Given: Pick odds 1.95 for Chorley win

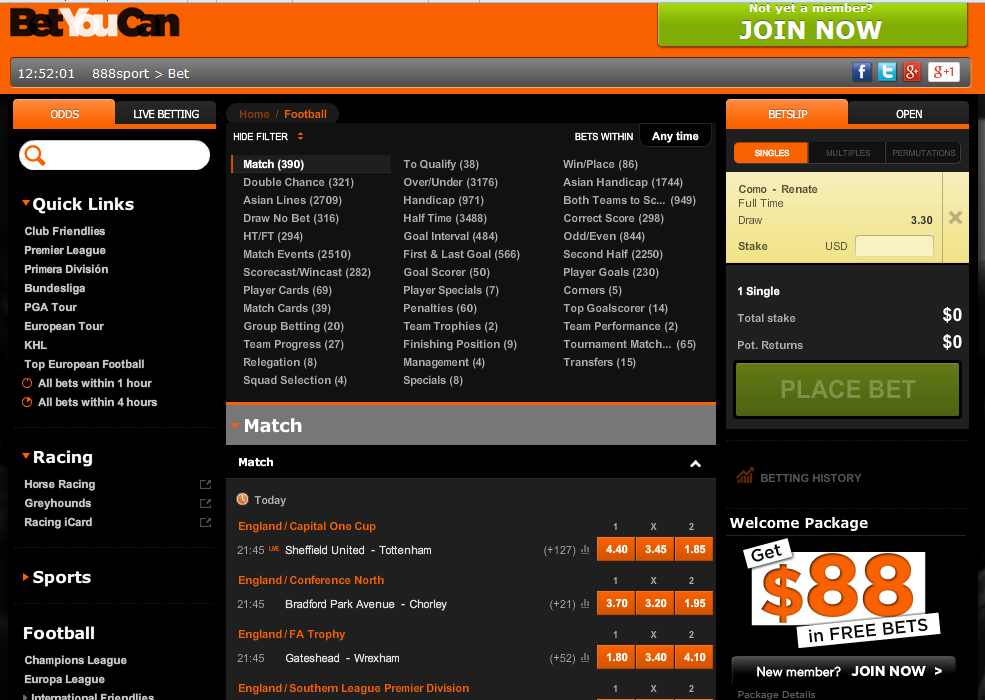Looking at the screenshot, I should tap(694, 603).
